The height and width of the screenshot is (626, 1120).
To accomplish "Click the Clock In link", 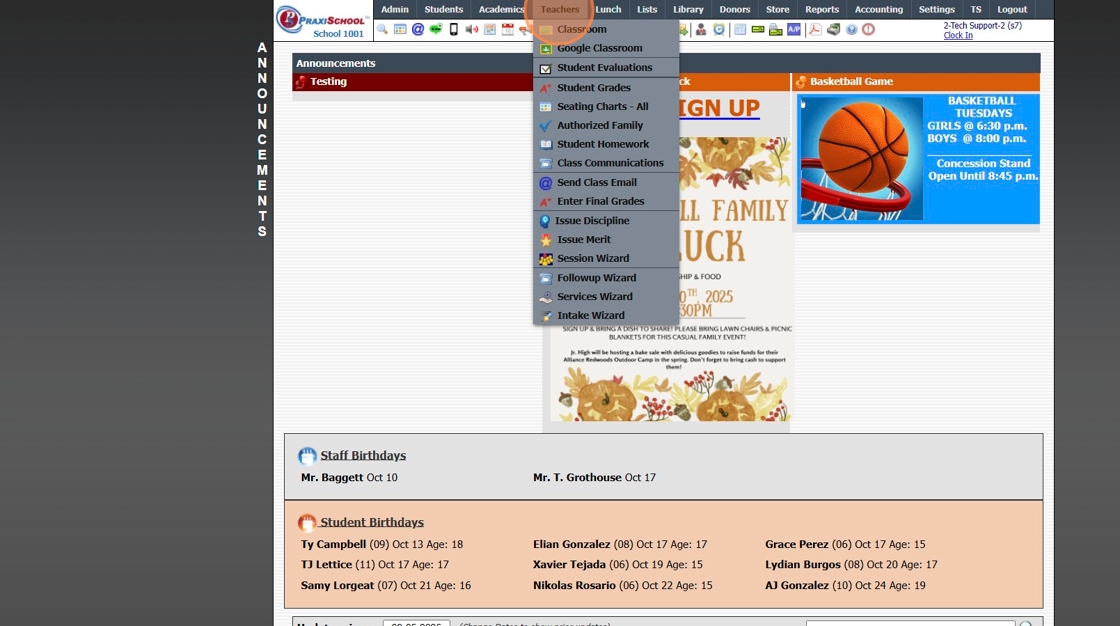I will pyautogui.click(x=958, y=35).
